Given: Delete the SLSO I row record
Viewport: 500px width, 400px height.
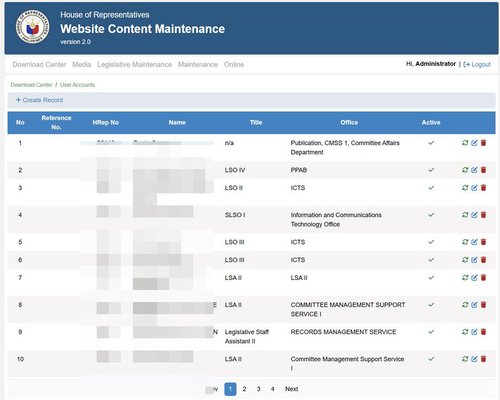Looking at the screenshot, I should coord(483,215).
